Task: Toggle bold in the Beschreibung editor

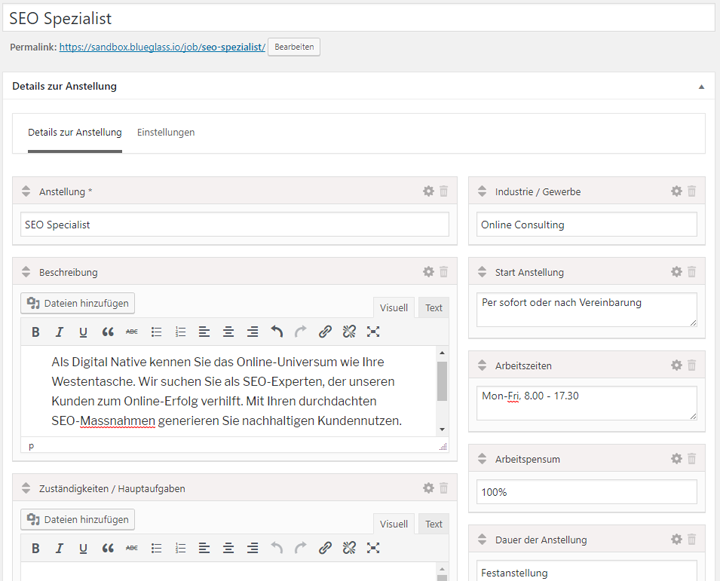Action: click(35, 332)
